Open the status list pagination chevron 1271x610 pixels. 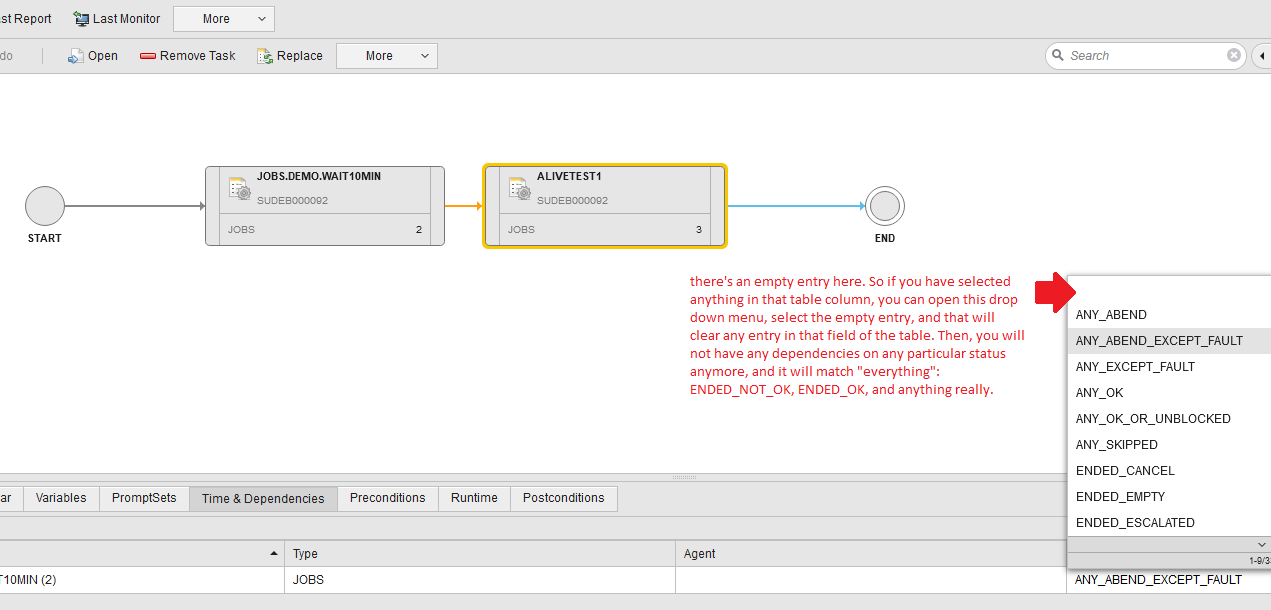(x=1261, y=544)
